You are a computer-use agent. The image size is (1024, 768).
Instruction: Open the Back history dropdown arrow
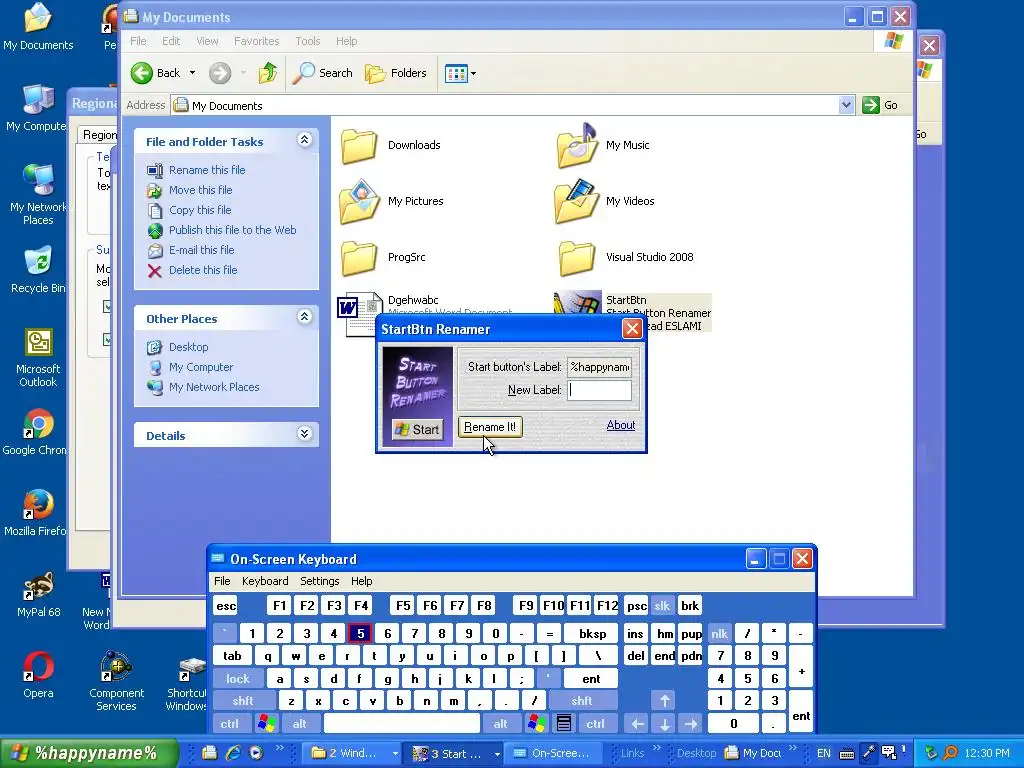pyautogui.click(x=192, y=73)
